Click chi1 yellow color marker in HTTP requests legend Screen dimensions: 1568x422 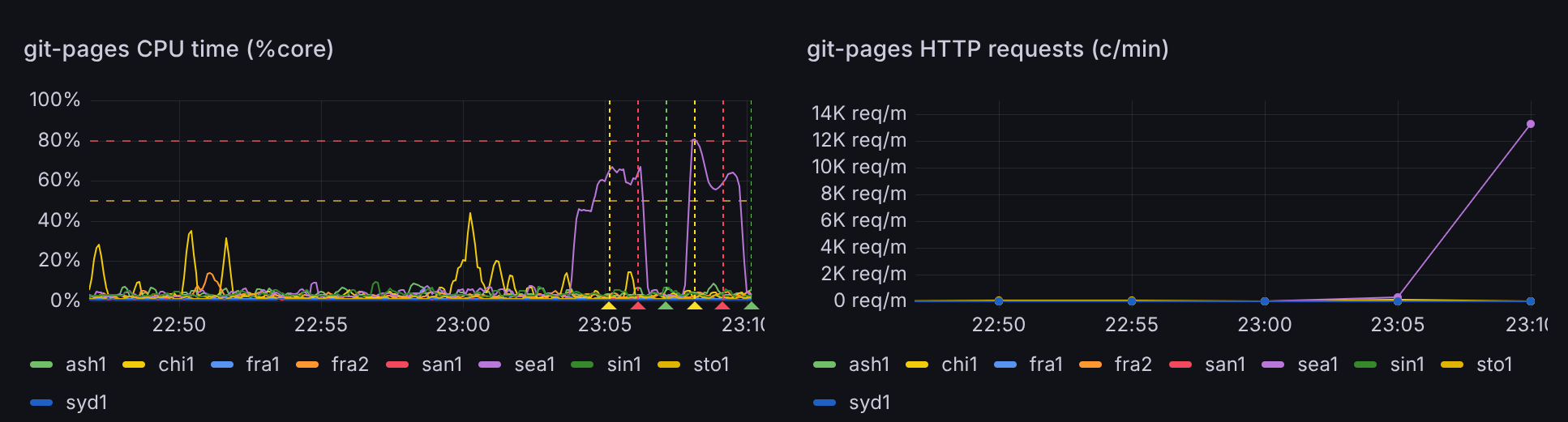917,364
